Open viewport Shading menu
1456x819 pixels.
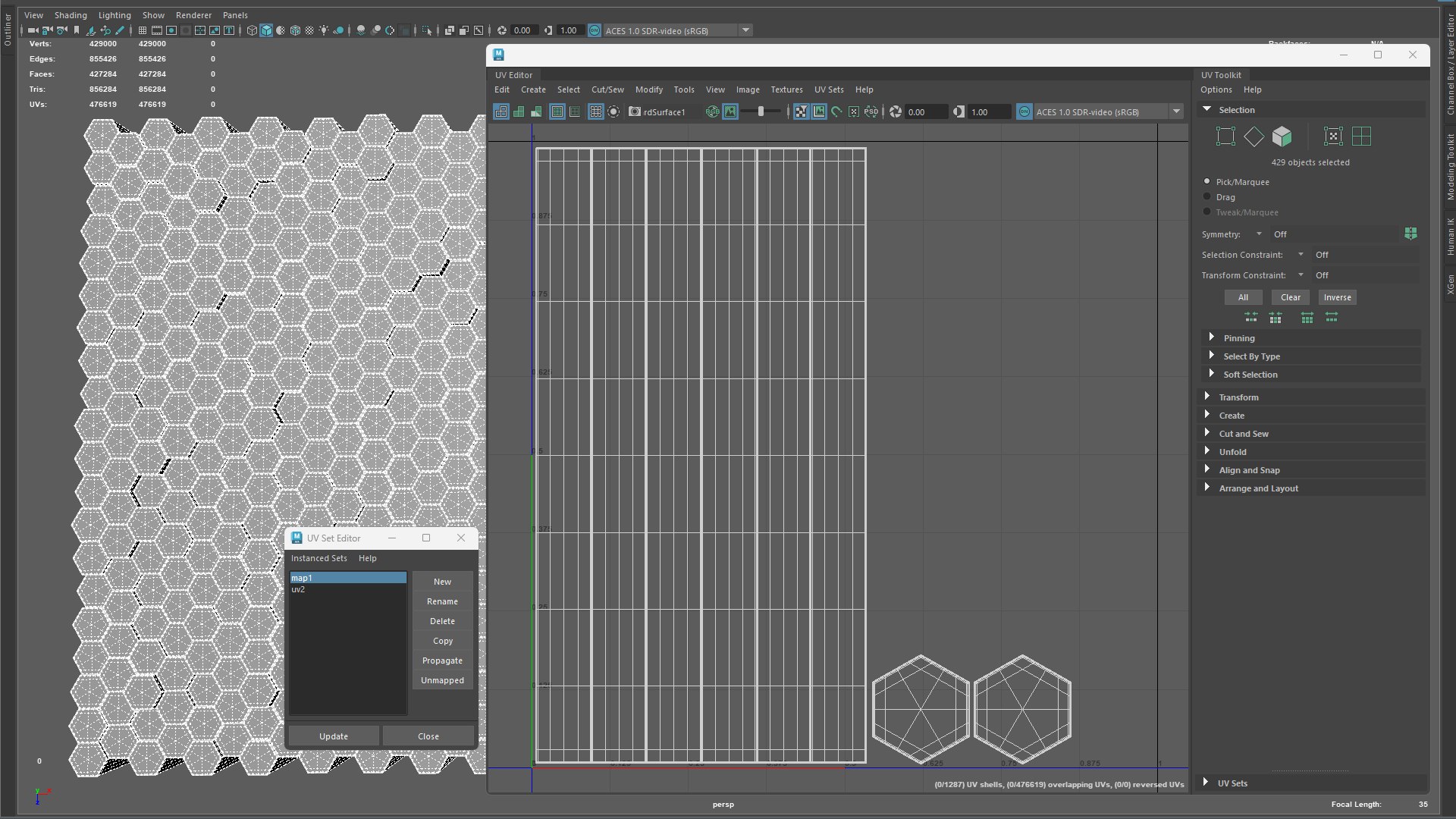pyautogui.click(x=71, y=14)
